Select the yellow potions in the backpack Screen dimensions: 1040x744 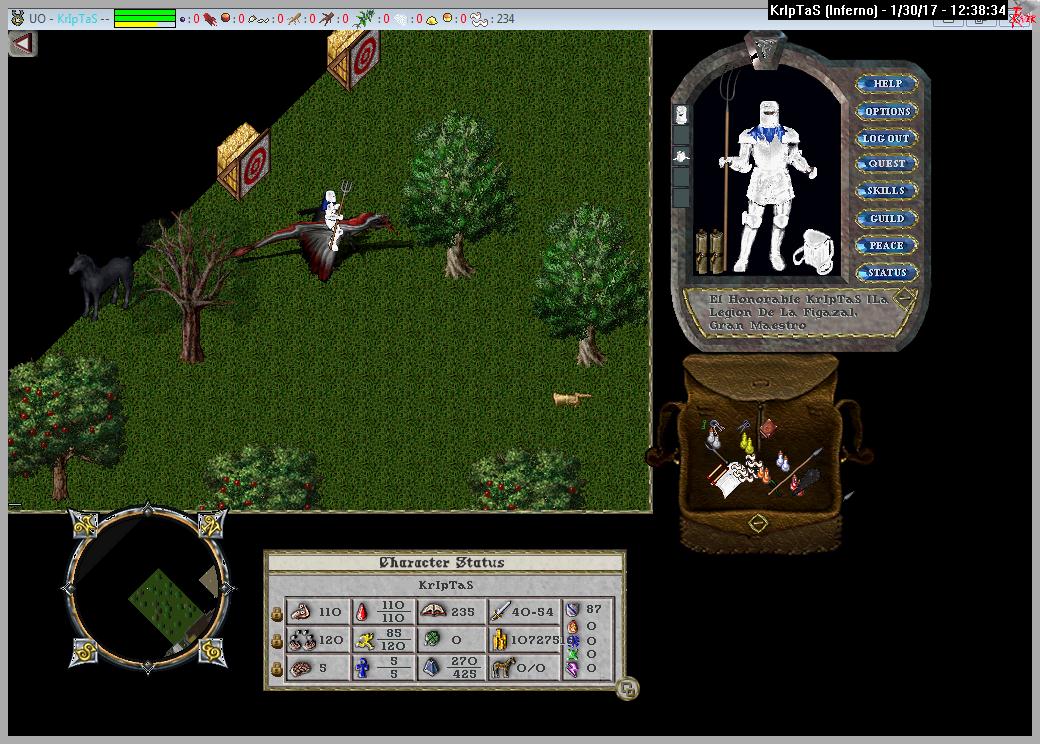pyautogui.click(x=749, y=443)
